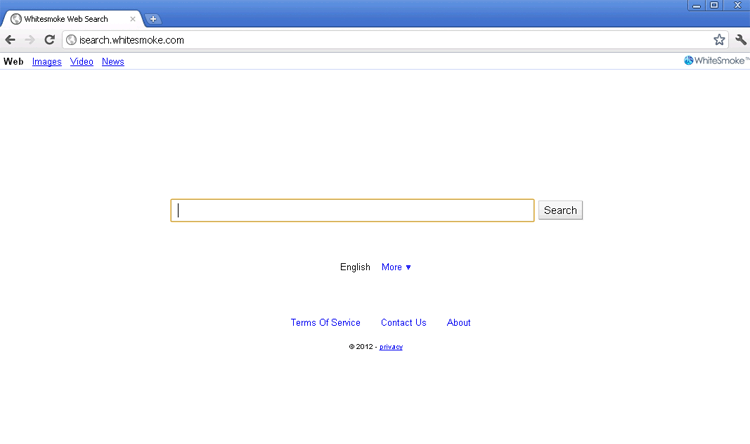Open a new tab with the plus button

(x=153, y=19)
